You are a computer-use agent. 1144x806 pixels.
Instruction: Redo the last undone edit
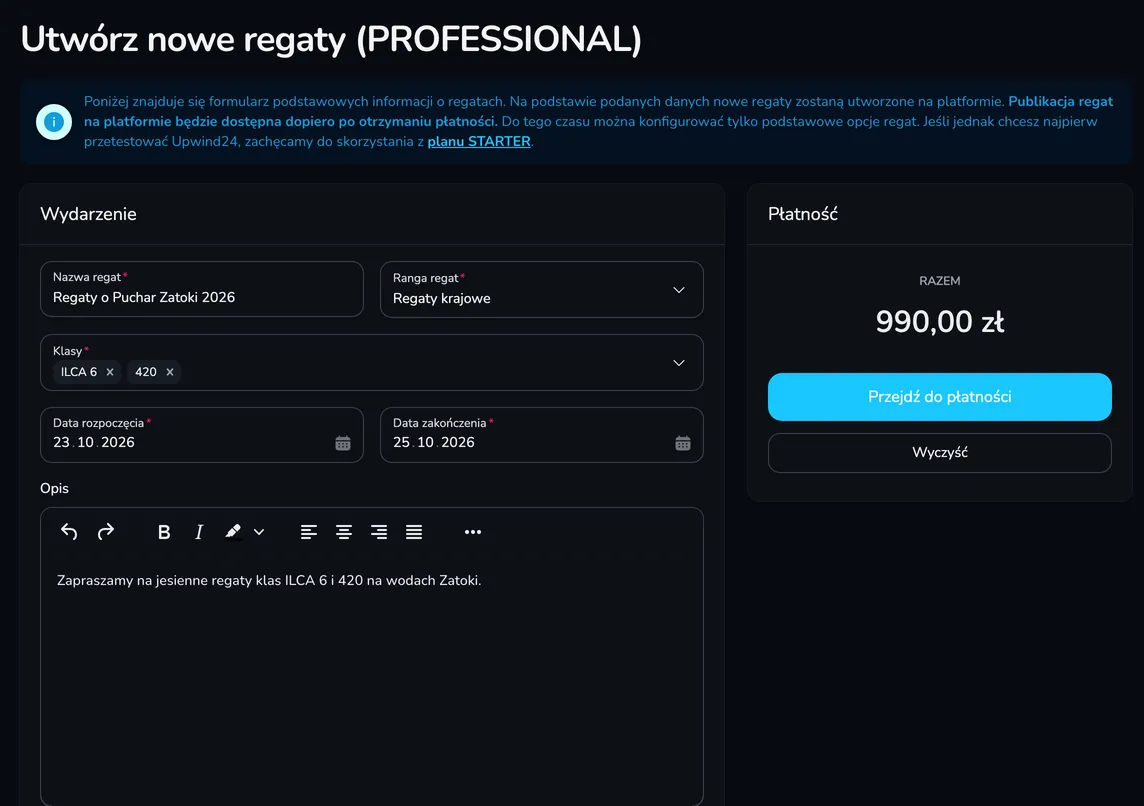[106, 532]
